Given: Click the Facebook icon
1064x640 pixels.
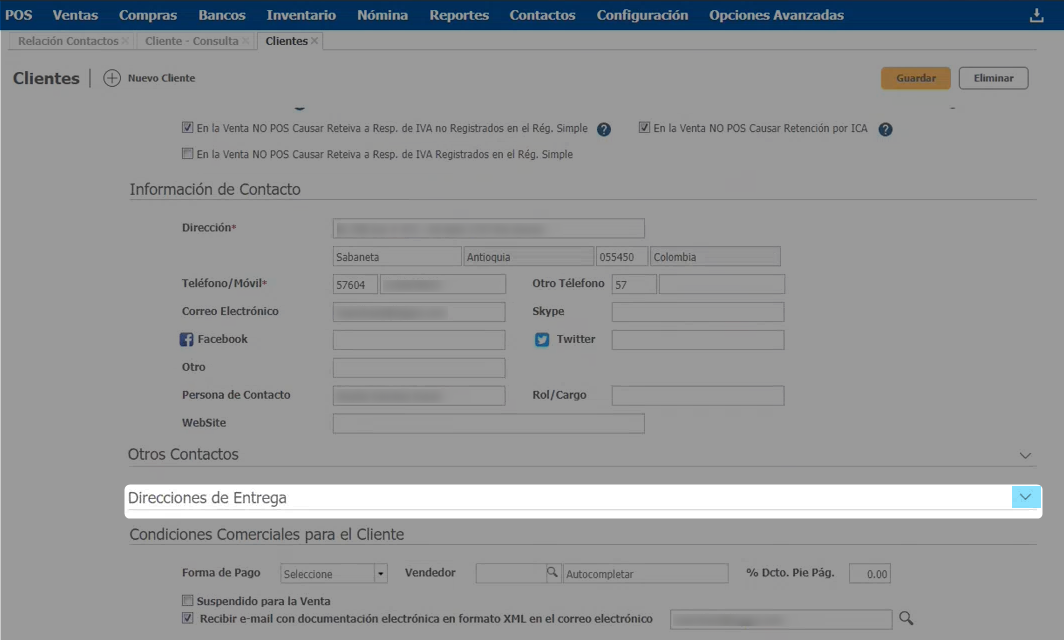Looking at the screenshot, I should 187,340.
